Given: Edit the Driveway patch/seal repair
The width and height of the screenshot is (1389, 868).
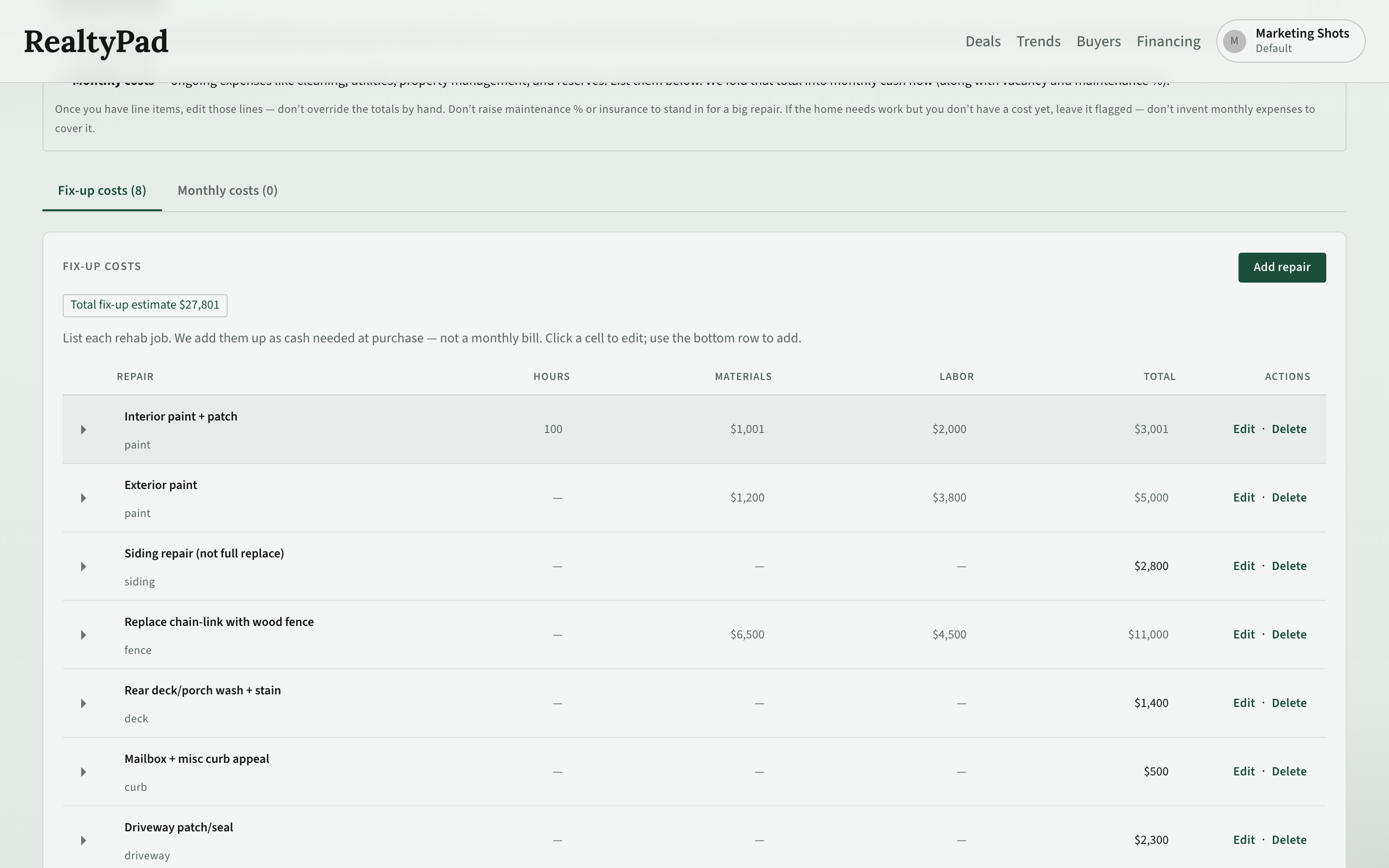Looking at the screenshot, I should (1243, 840).
